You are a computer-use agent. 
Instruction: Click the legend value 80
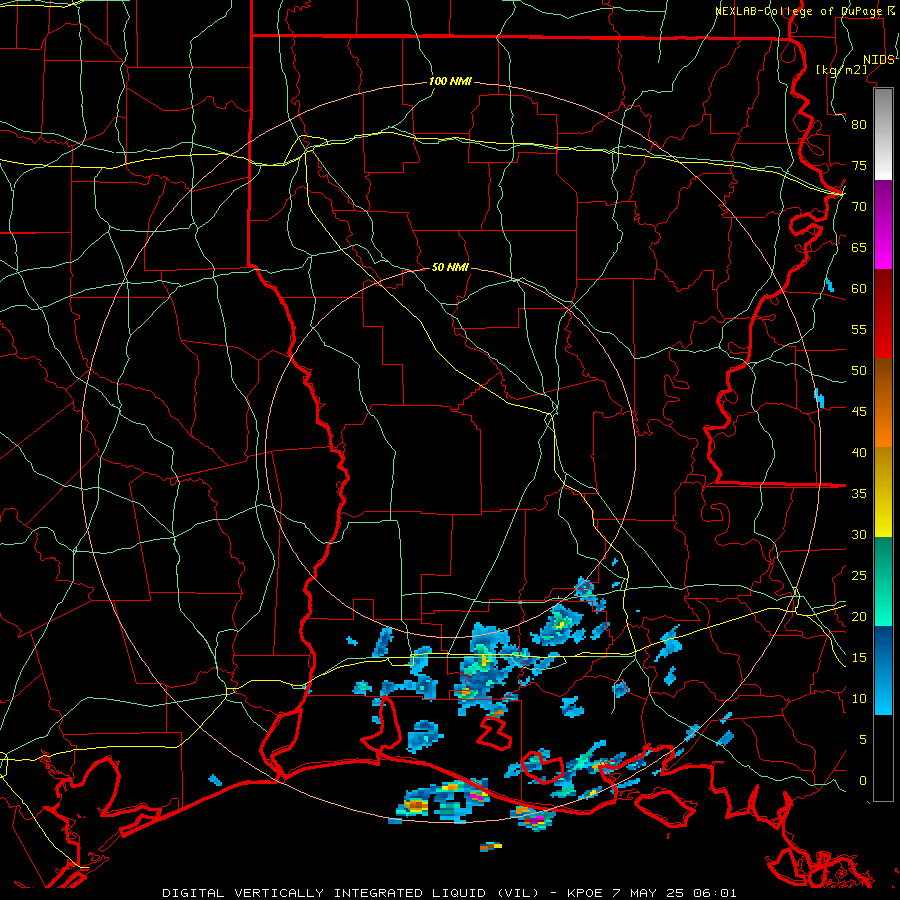(859, 125)
